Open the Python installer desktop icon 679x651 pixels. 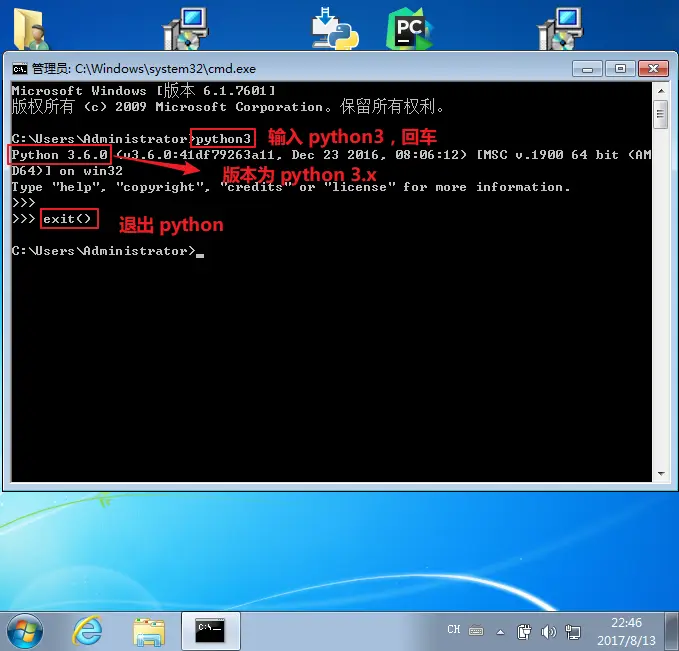pyautogui.click(x=335, y=28)
